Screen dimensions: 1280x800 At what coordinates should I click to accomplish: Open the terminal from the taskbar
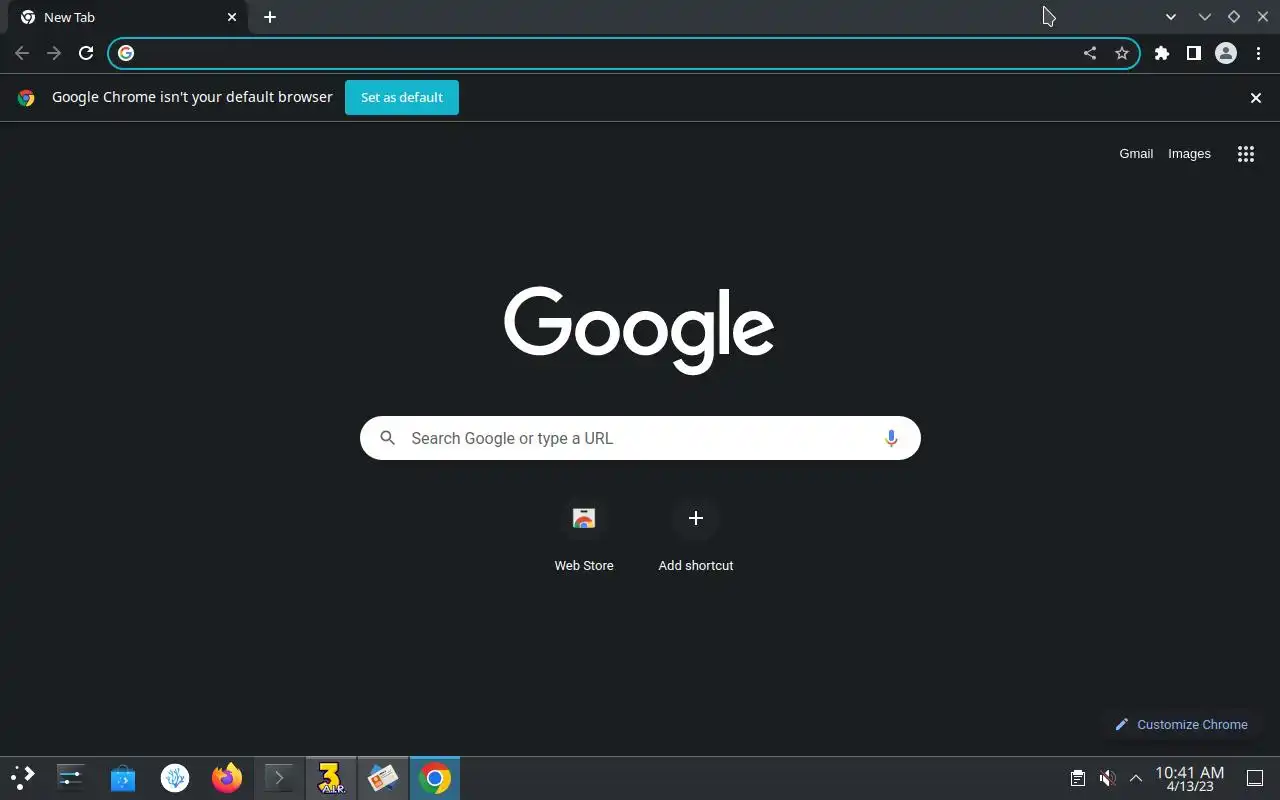pyautogui.click(x=279, y=778)
